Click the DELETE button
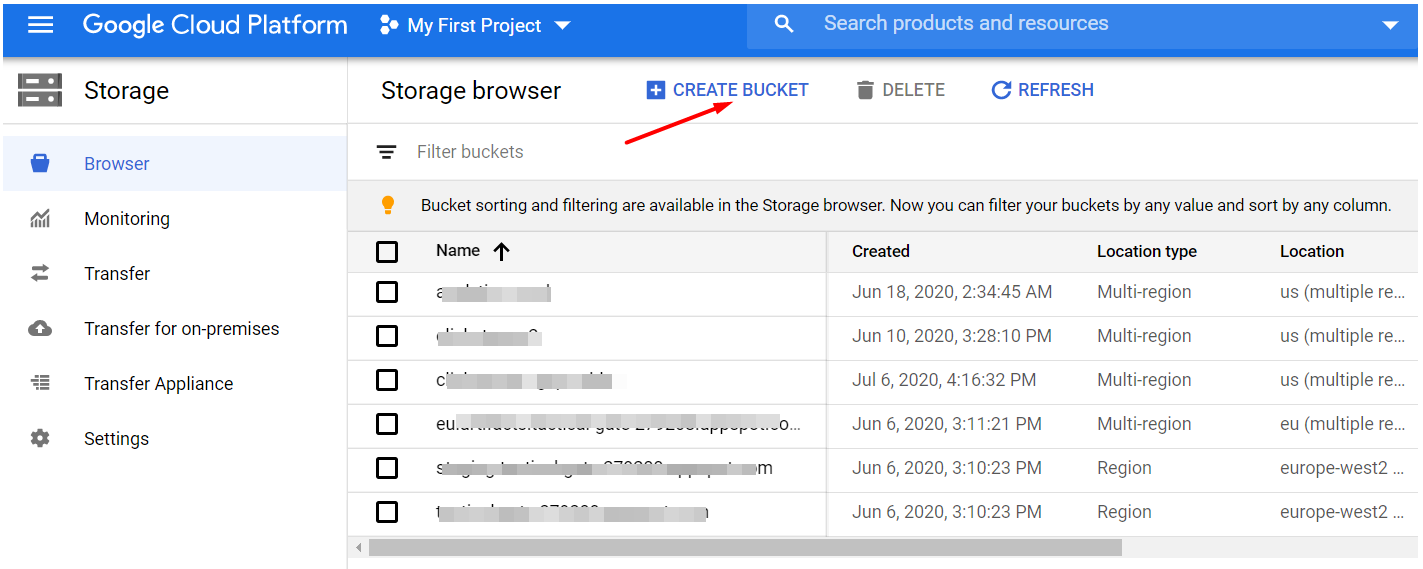This screenshot has height=569, width=1423. [900, 90]
